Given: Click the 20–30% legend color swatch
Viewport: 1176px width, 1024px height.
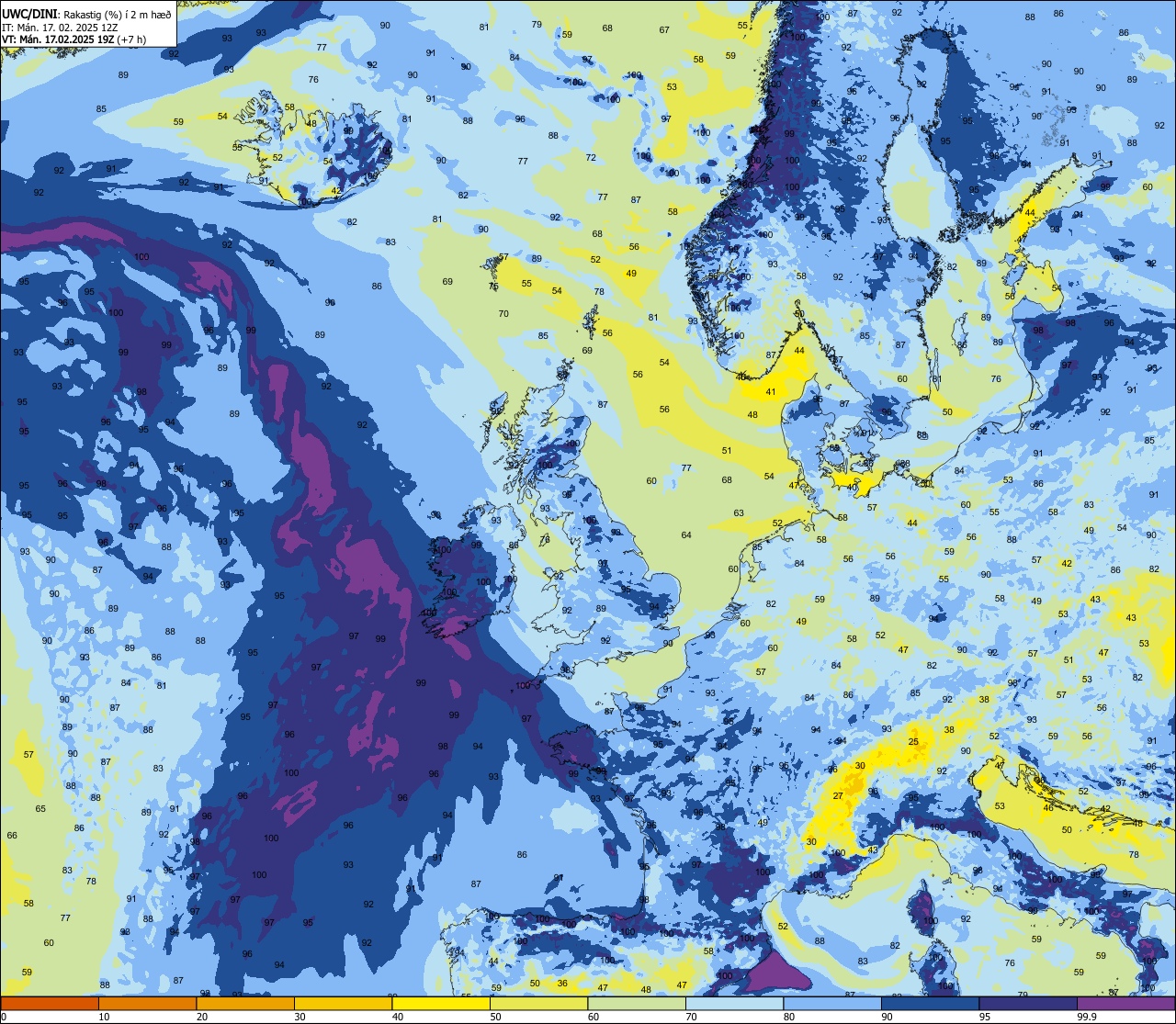Looking at the screenshot, I should [245, 1003].
